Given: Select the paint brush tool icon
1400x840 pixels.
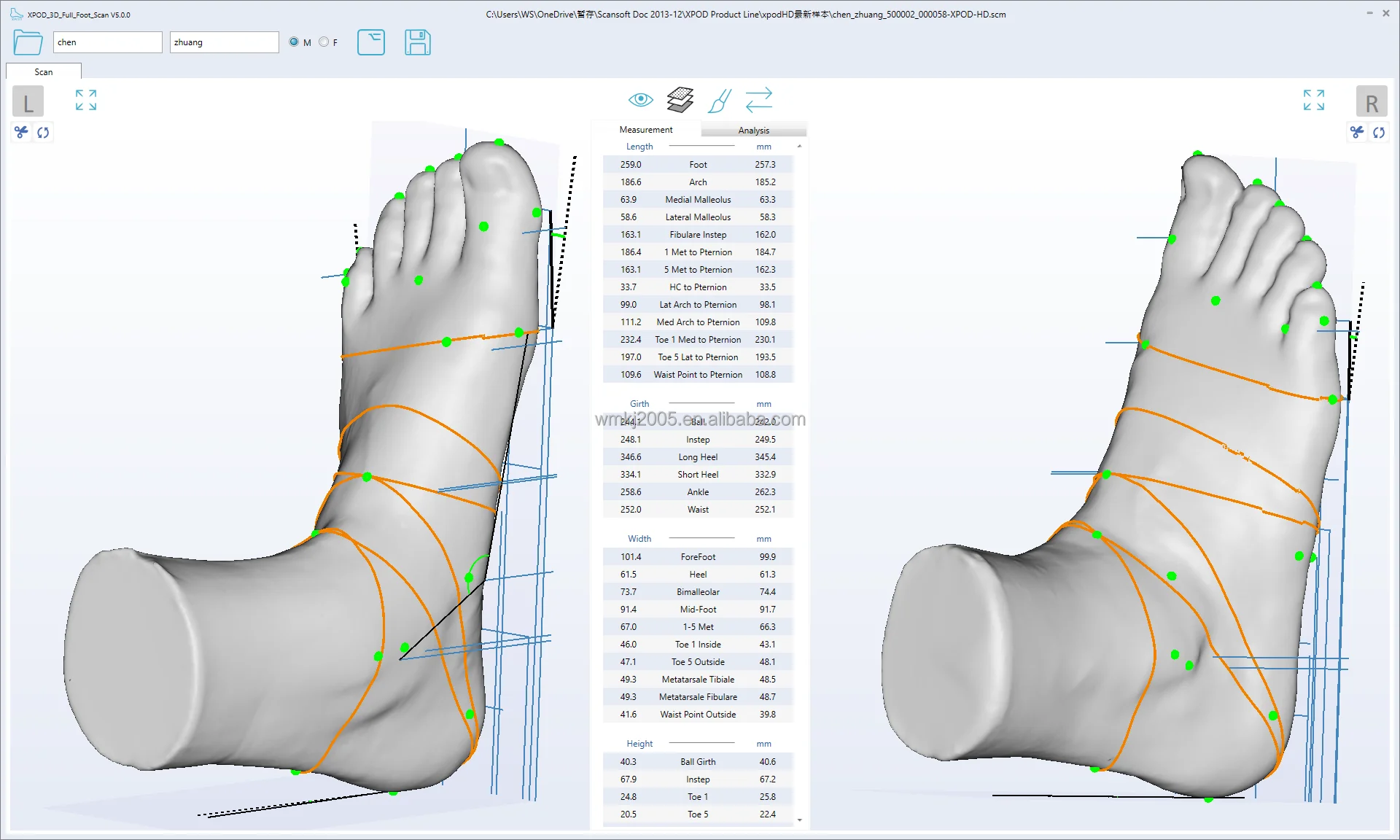Looking at the screenshot, I should pyautogui.click(x=720, y=101).
